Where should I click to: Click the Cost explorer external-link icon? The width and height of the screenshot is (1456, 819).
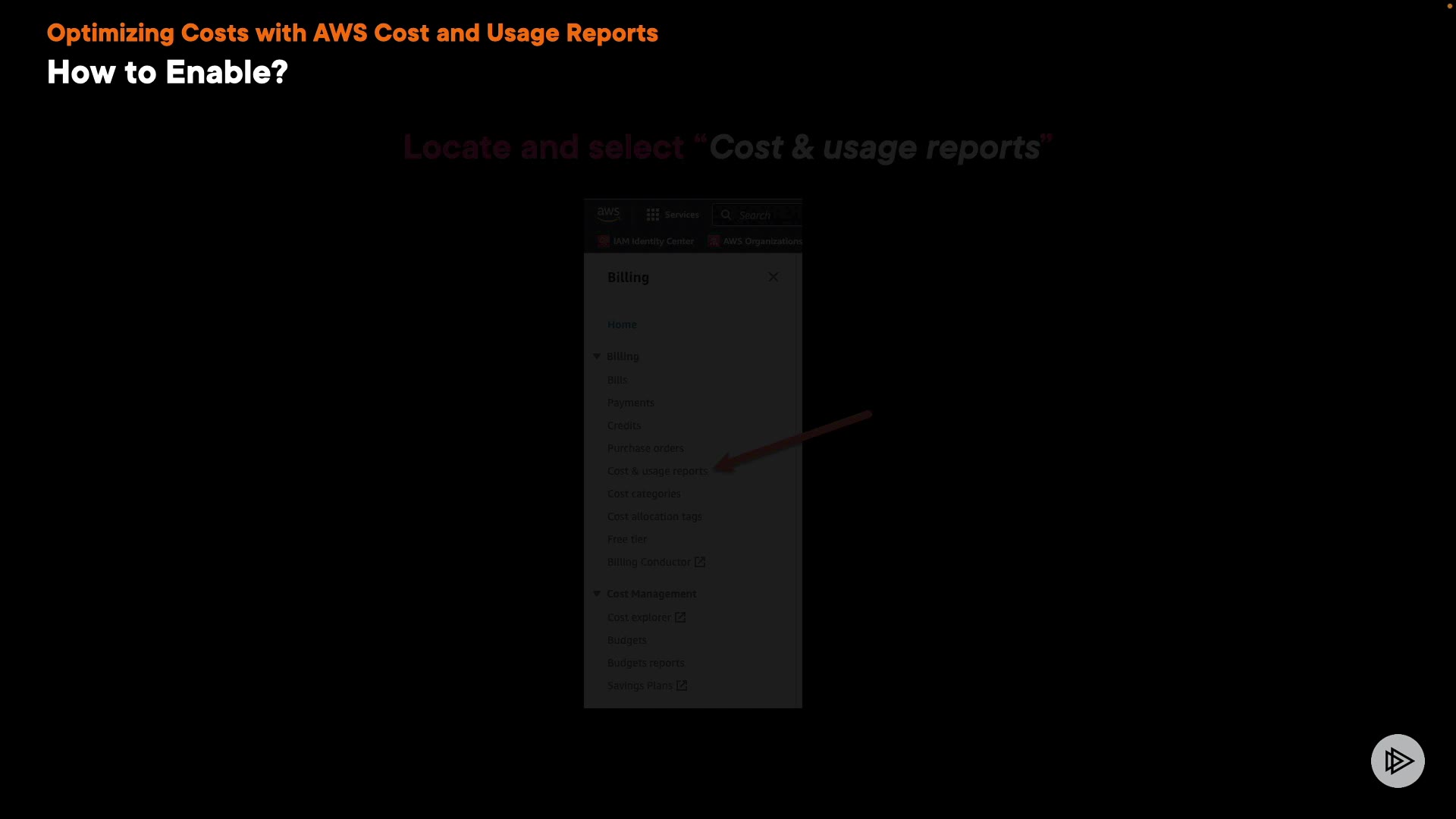click(680, 617)
